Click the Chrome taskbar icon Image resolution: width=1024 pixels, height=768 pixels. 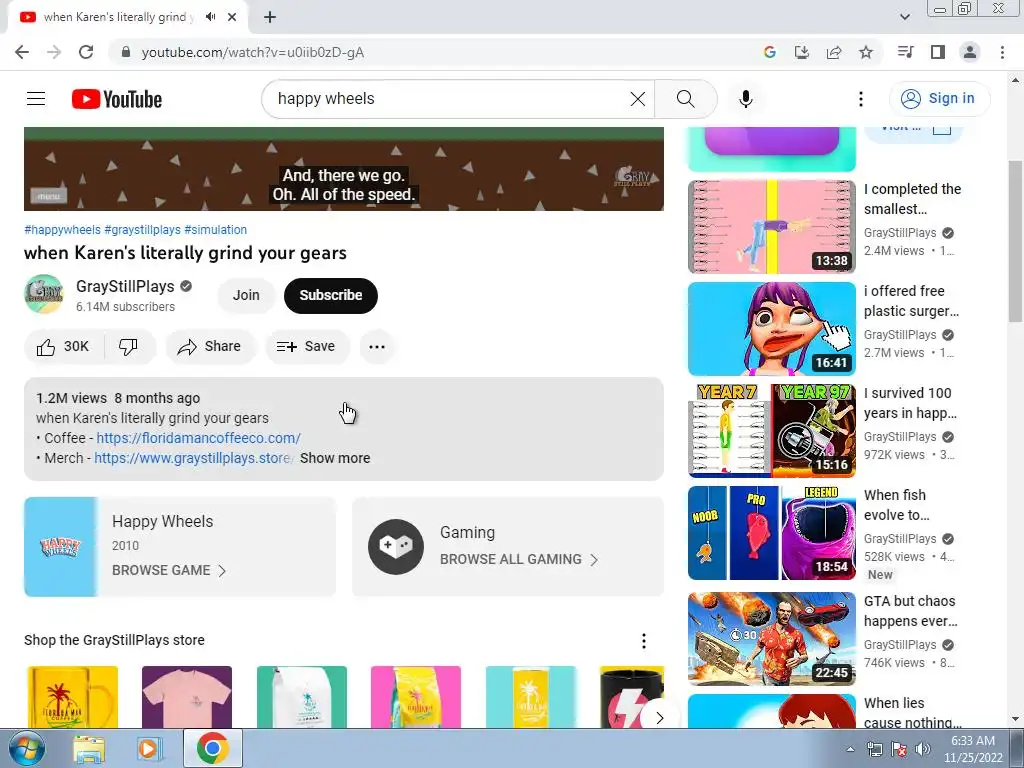(x=212, y=748)
